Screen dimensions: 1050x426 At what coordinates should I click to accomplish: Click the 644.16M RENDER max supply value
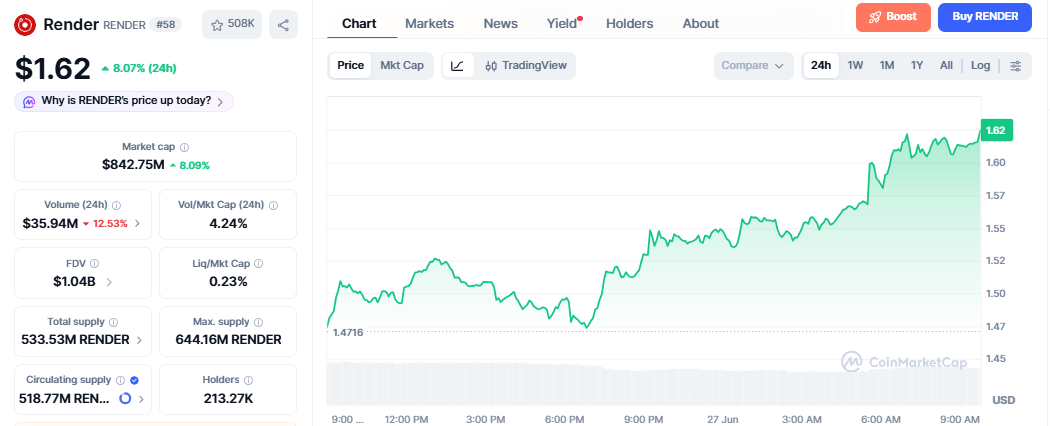click(228, 340)
